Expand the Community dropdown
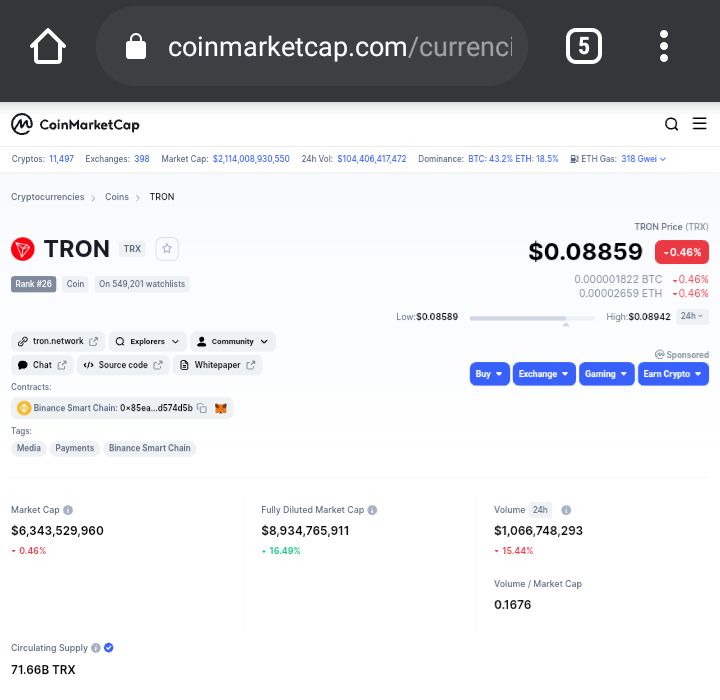Screen dimensions: 720x700 coord(233,341)
